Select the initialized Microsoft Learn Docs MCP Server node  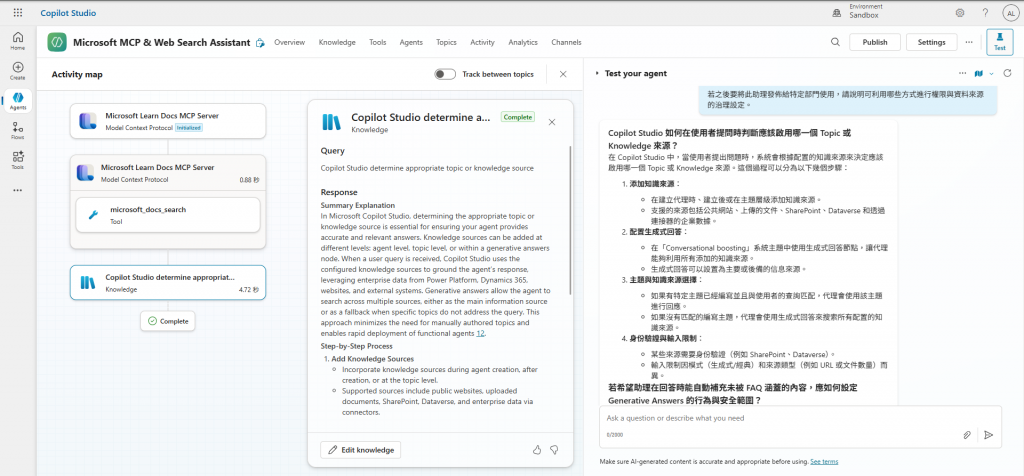(x=168, y=121)
